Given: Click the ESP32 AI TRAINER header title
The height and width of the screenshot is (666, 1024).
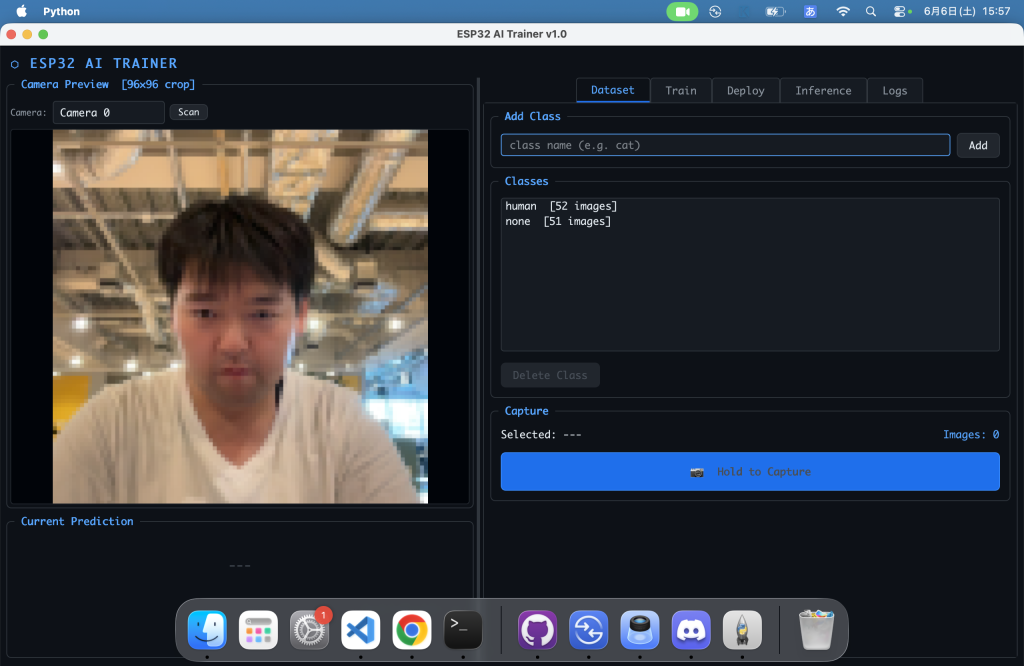Looking at the screenshot, I should point(103,63).
